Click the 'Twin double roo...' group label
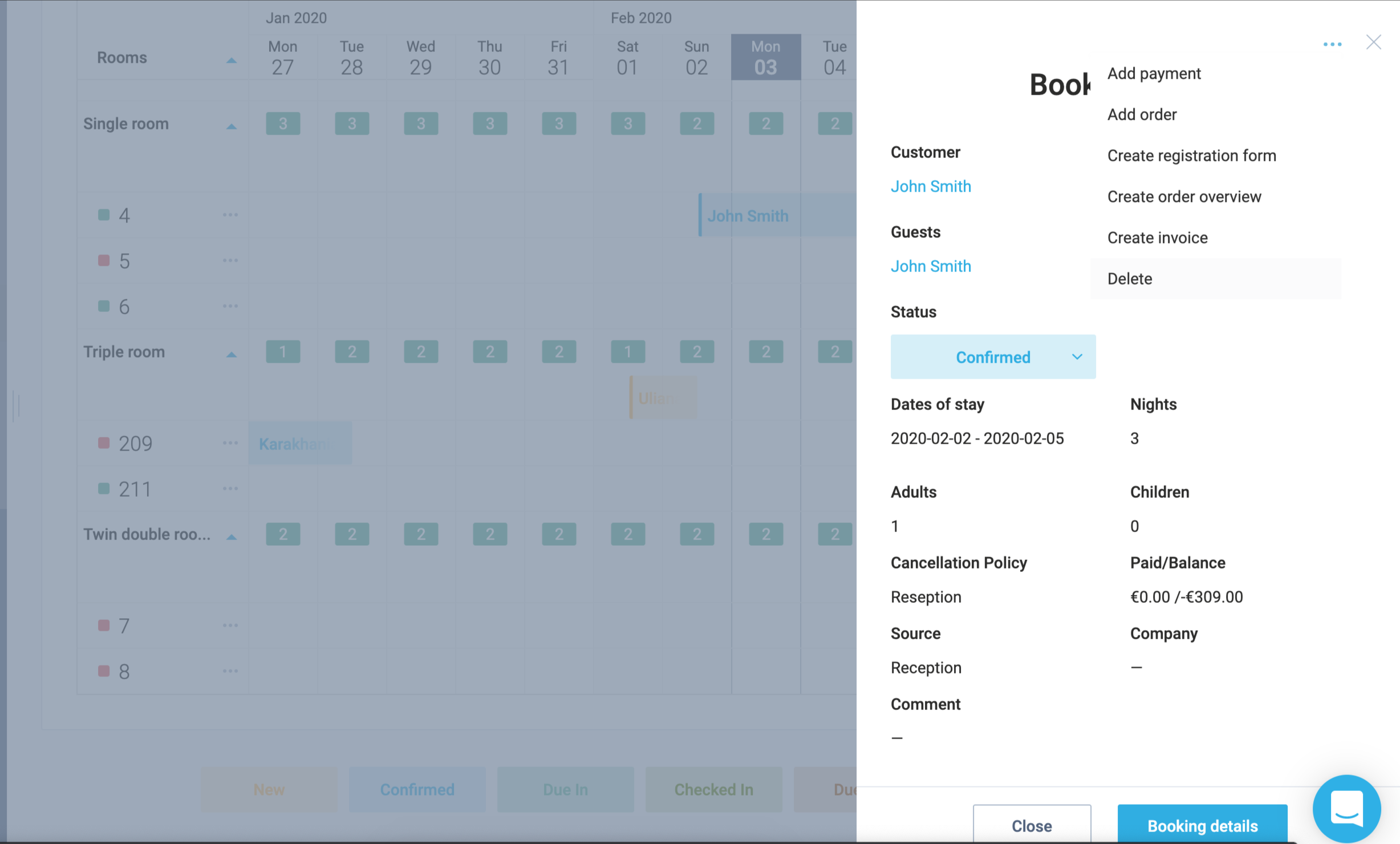 pyautogui.click(x=147, y=534)
